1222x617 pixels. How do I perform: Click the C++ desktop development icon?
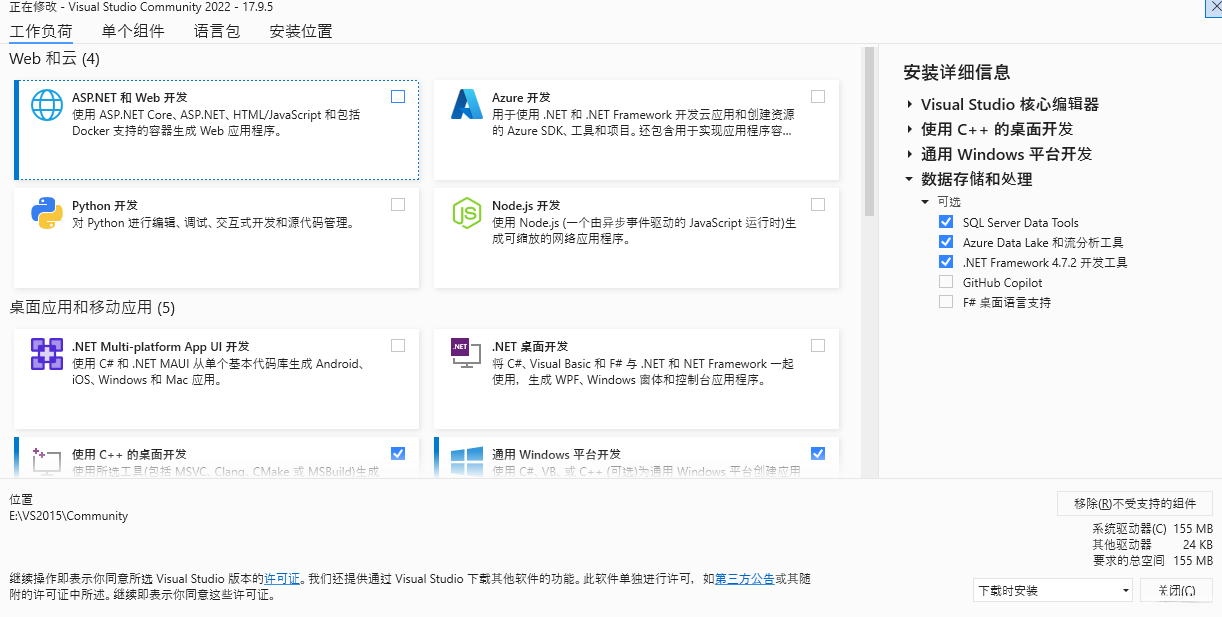(x=47, y=460)
